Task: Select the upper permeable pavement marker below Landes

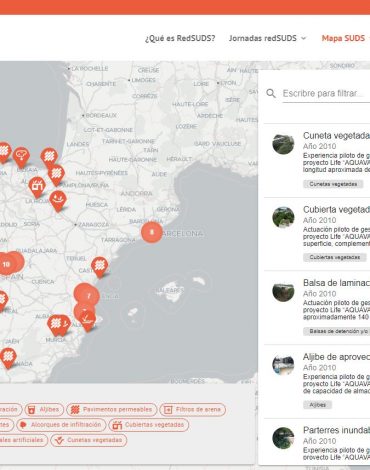Action: tap(49, 158)
